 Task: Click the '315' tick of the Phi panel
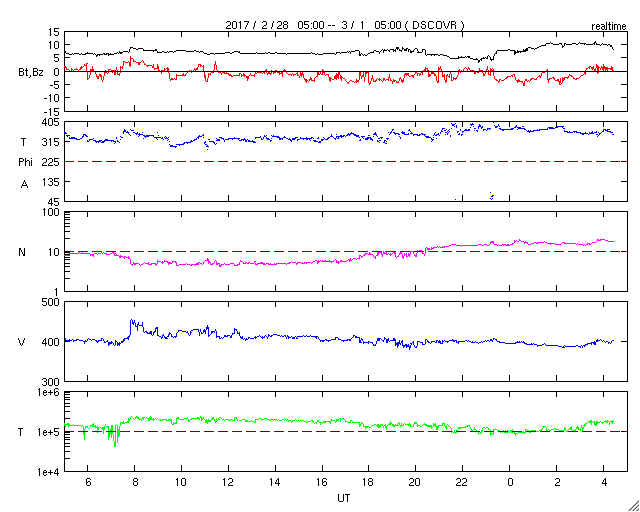coord(51,142)
